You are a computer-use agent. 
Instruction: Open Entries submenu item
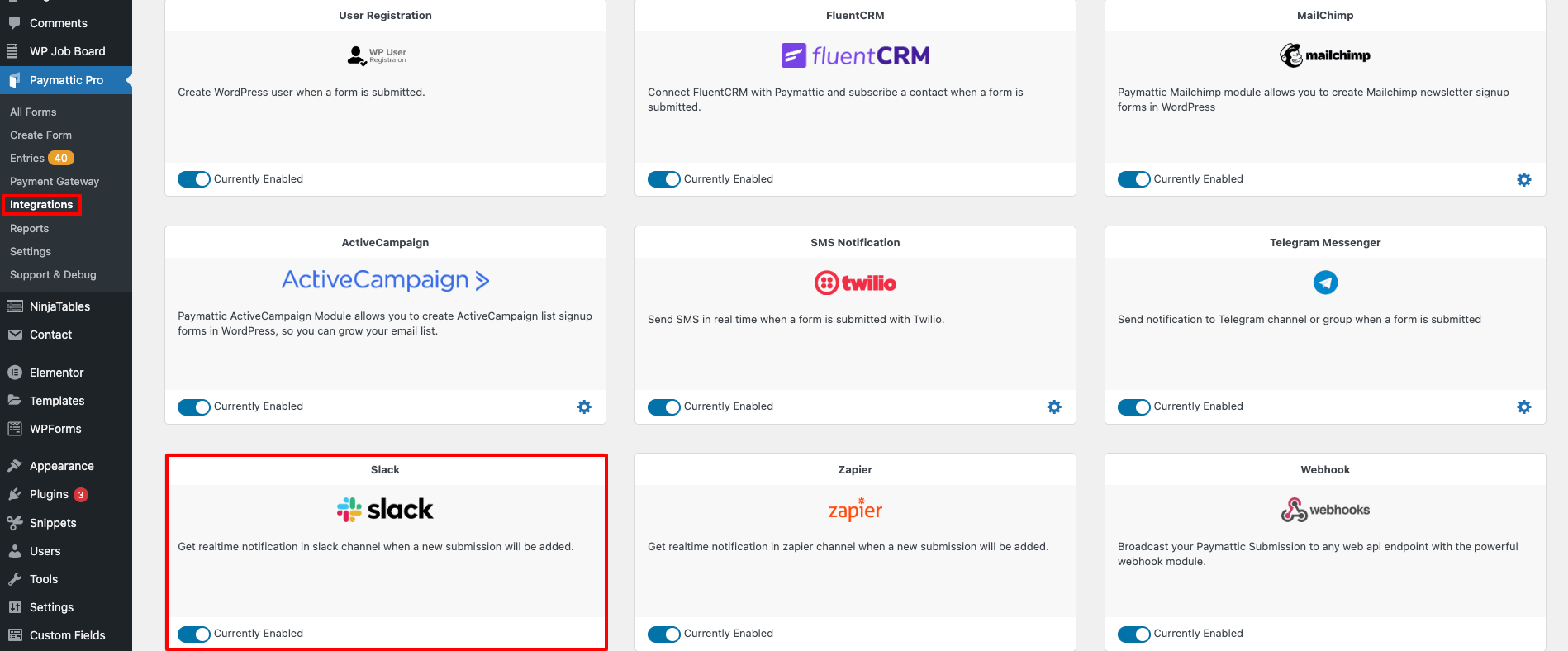[x=27, y=158]
